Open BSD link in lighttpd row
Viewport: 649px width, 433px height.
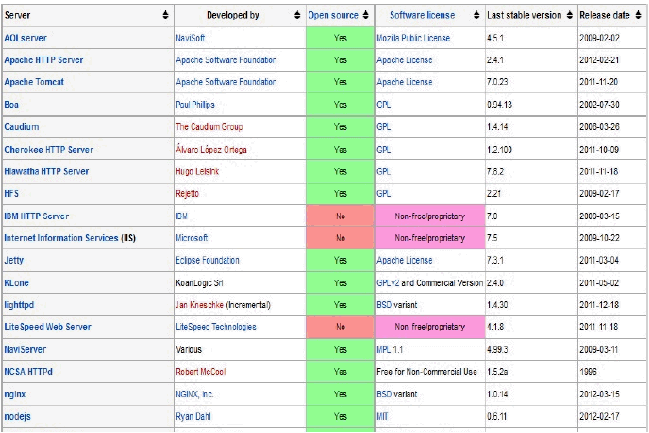click(x=384, y=305)
